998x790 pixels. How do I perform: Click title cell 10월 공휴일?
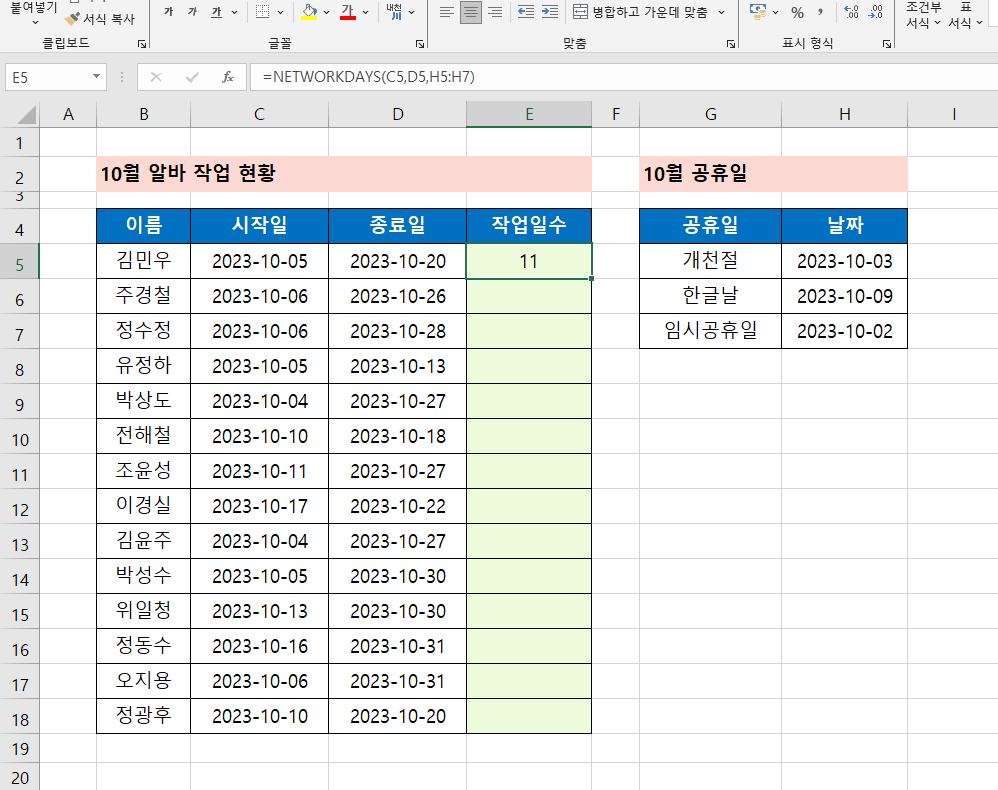coord(773,174)
